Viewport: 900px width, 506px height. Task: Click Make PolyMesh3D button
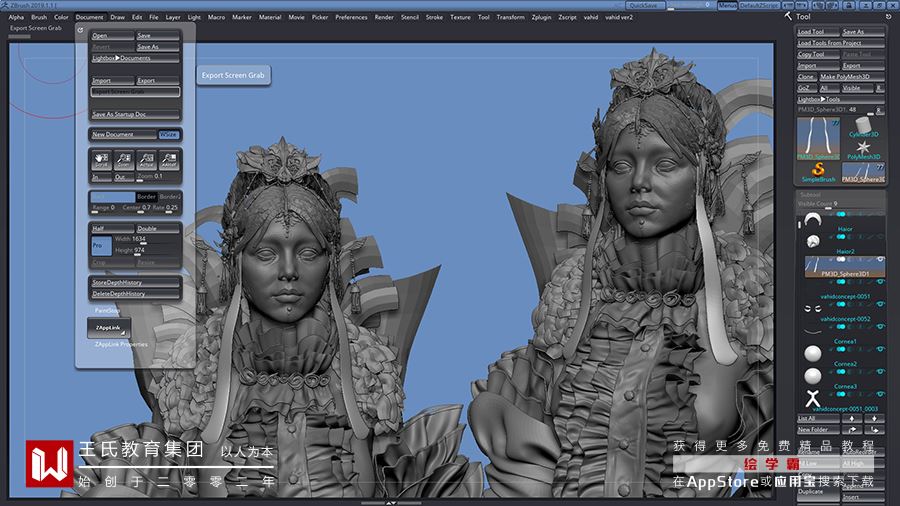point(851,76)
